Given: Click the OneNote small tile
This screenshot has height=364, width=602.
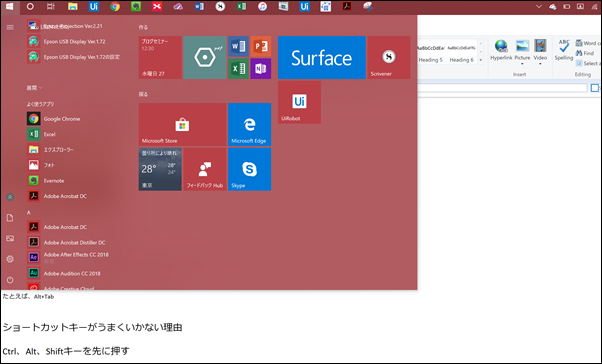Looking at the screenshot, I should [x=261, y=69].
